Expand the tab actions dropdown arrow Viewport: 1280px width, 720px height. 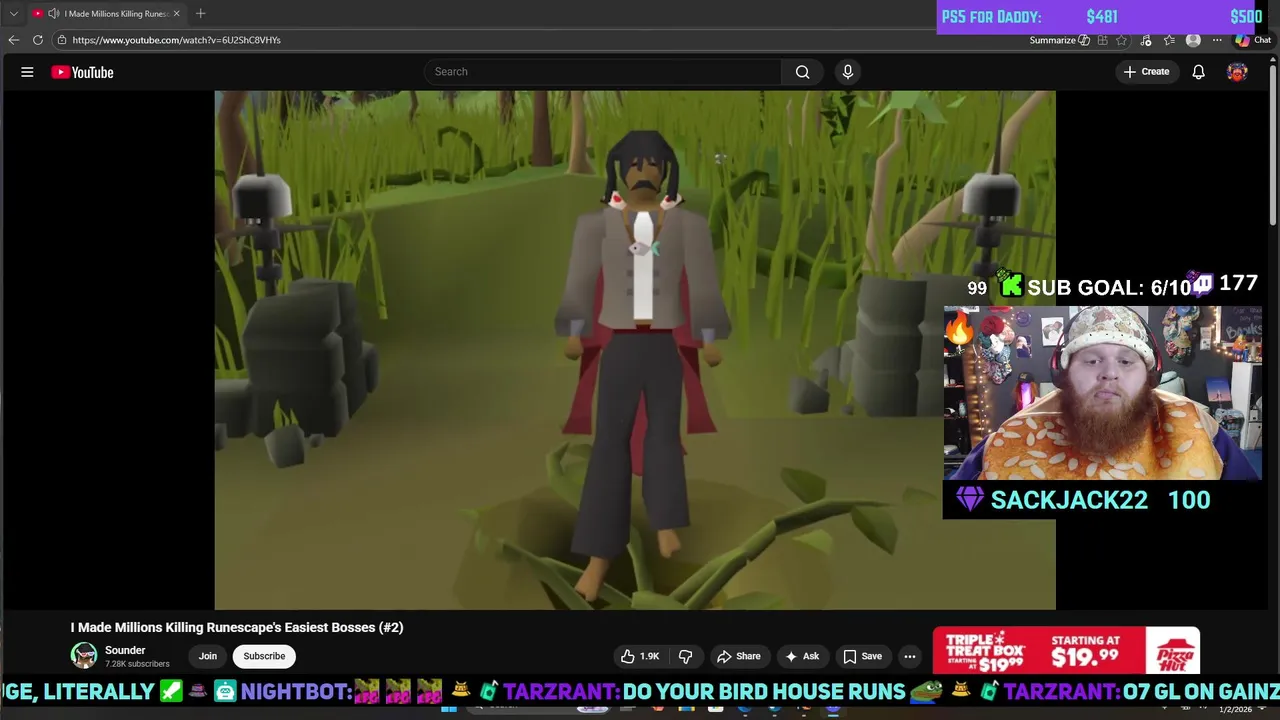(13, 14)
